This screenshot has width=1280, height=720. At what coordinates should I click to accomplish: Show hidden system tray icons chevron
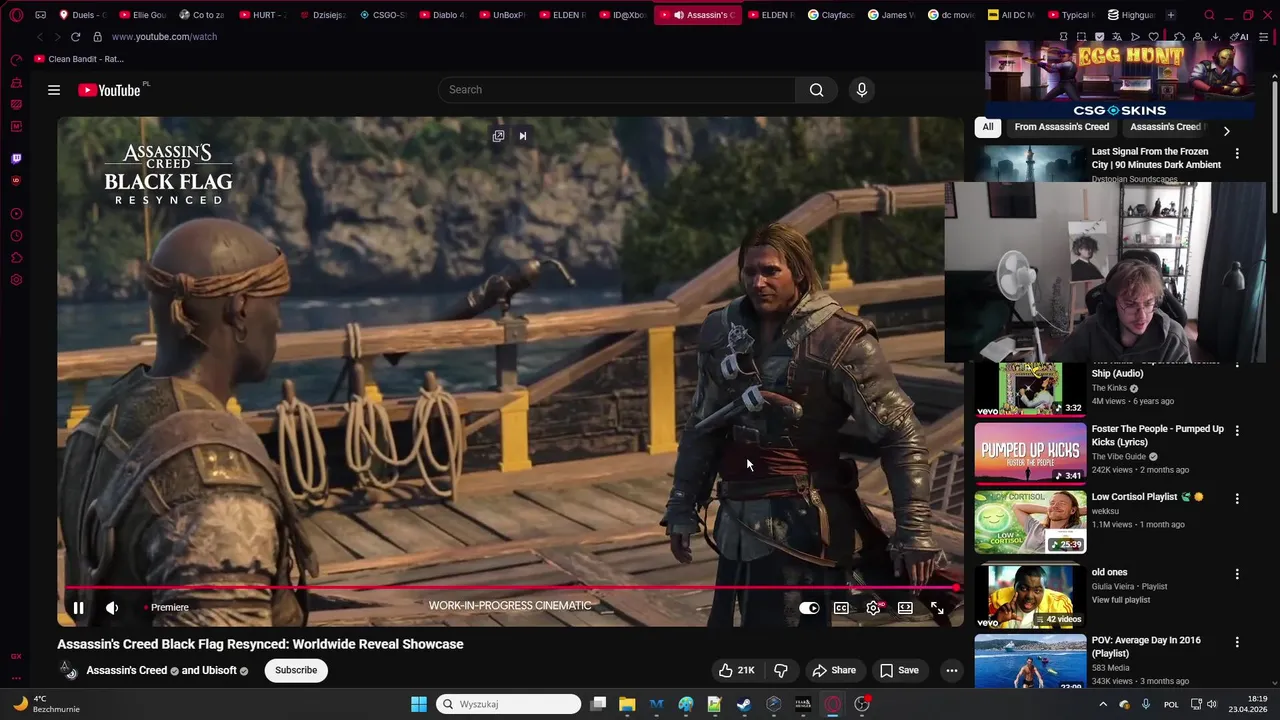1103,704
